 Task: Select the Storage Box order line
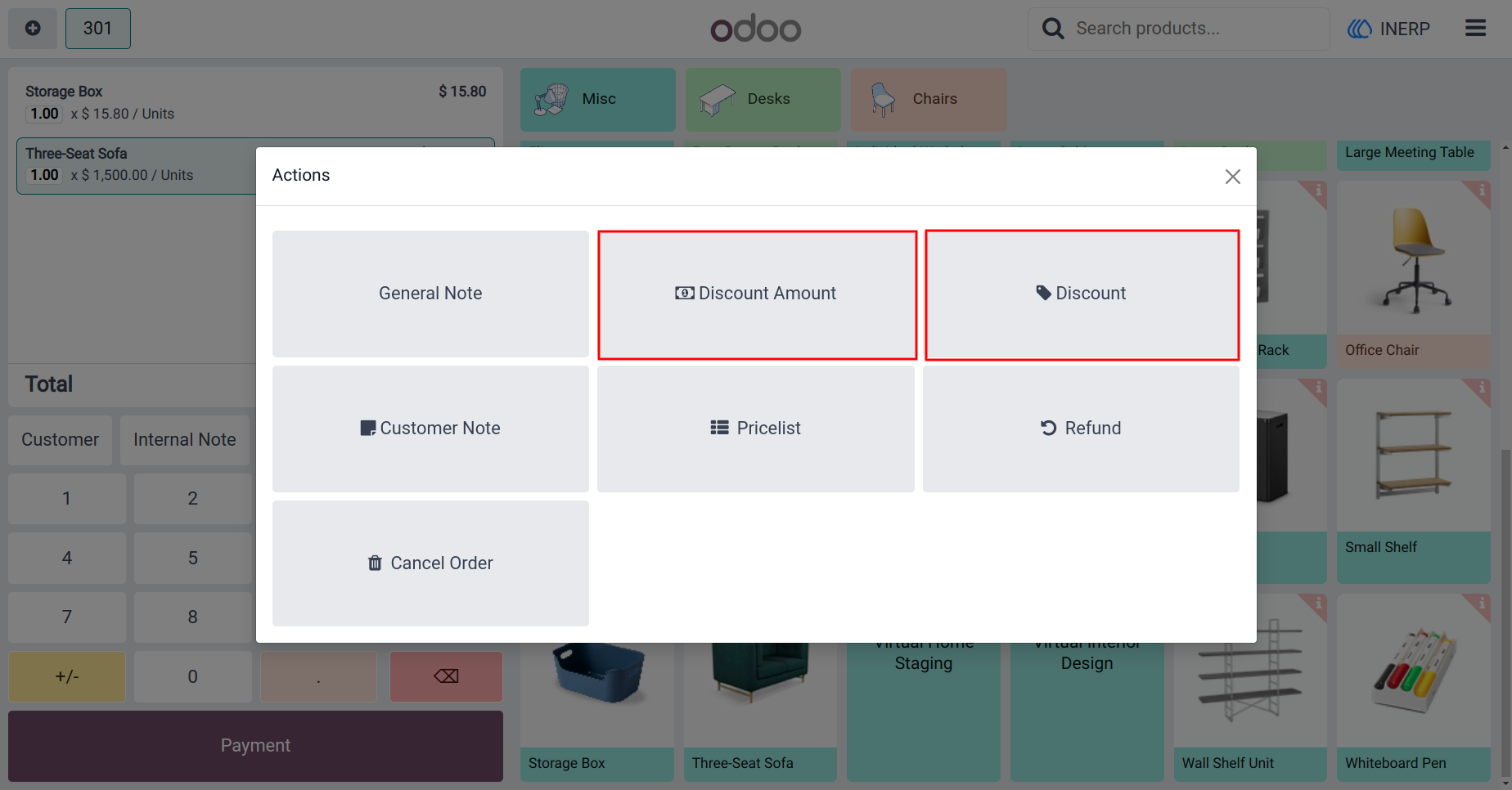(255, 102)
